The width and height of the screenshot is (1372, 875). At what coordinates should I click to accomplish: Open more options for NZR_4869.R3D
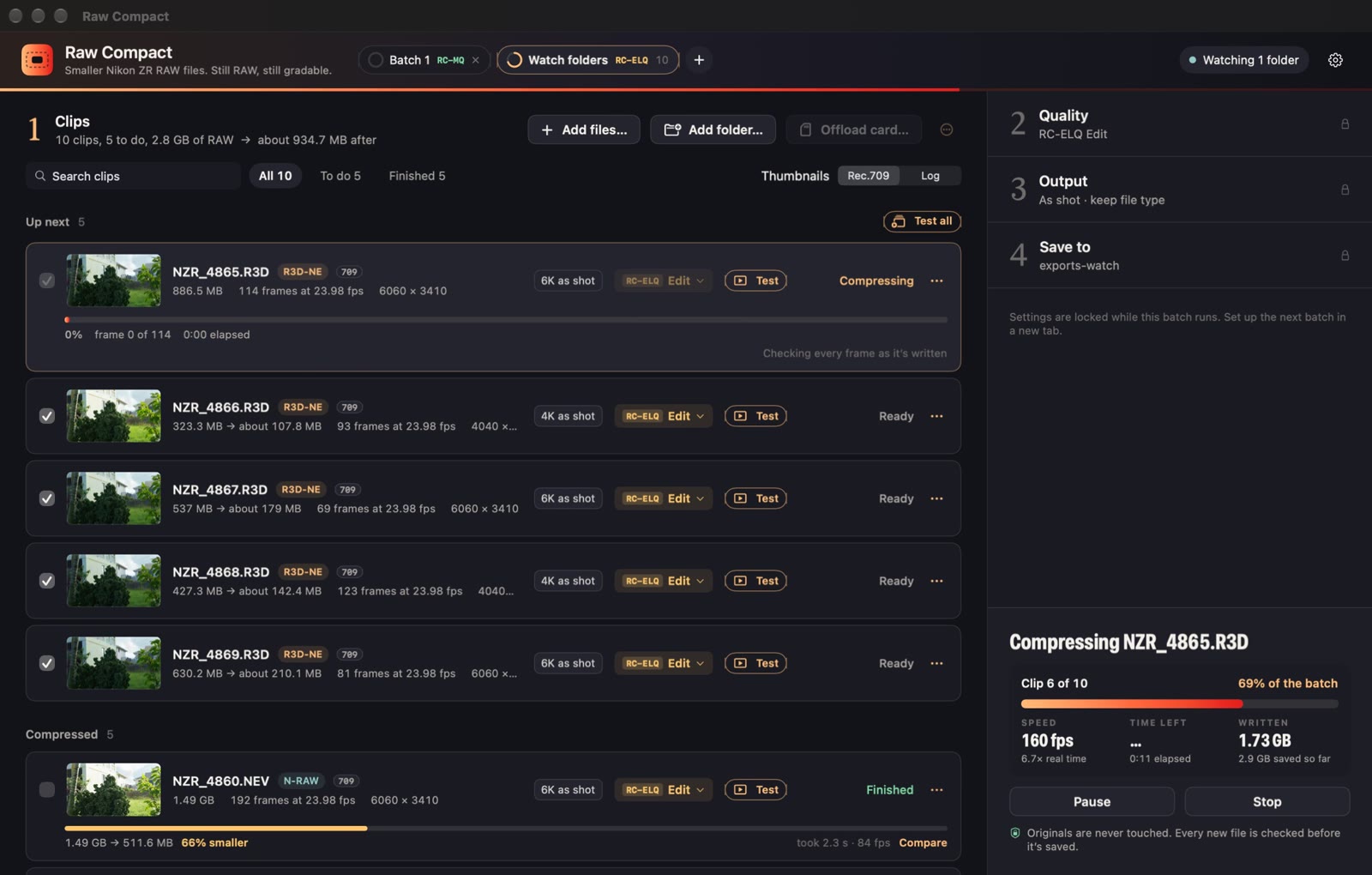click(936, 663)
